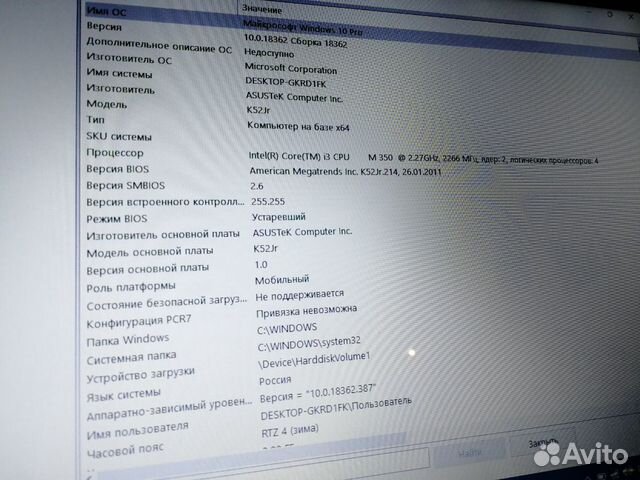This screenshot has width=640, height=480.
Task: Select the 'Роль платформы' row label
Action: pyautogui.click(x=131, y=287)
